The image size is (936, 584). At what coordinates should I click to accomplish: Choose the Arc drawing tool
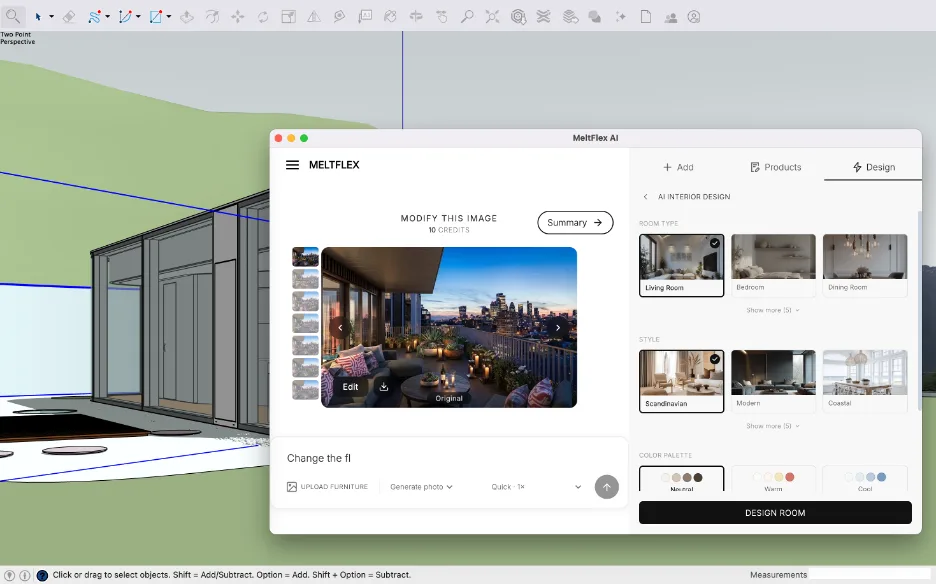coord(125,17)
